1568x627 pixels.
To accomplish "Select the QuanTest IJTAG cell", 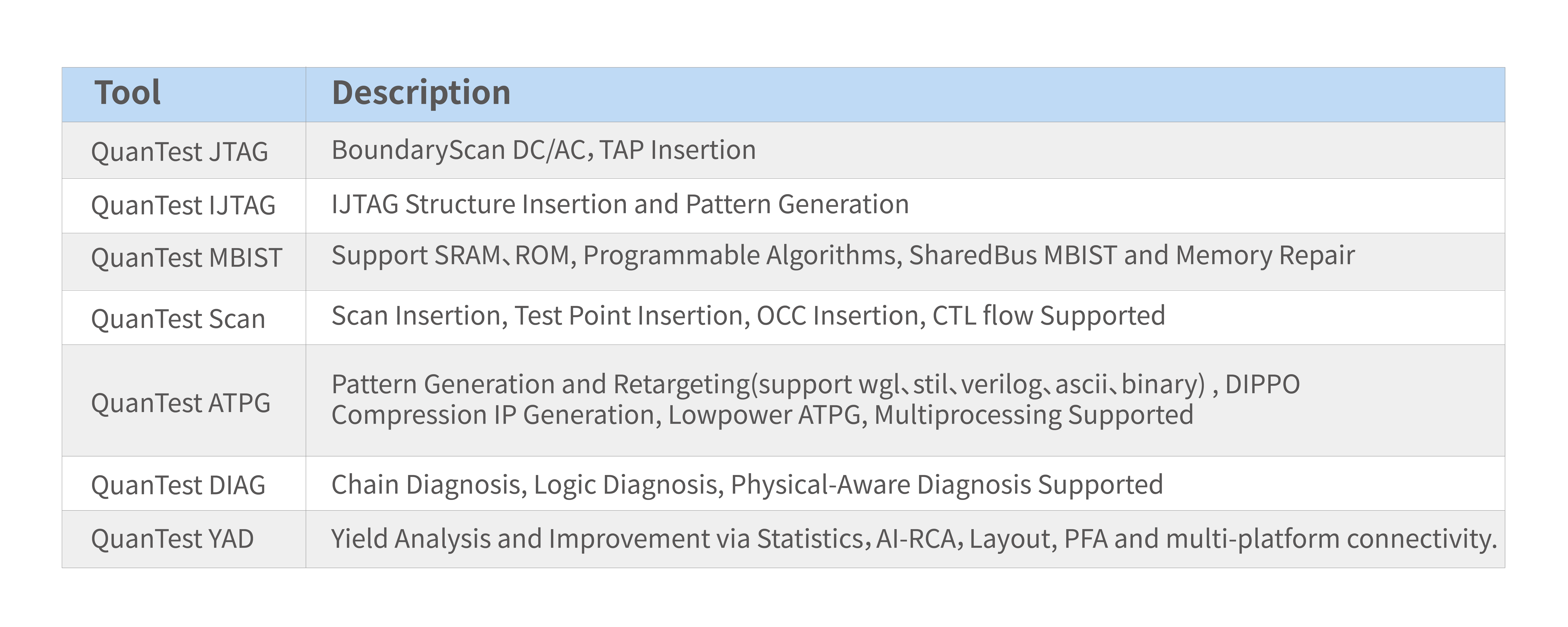I will [183, 205].
